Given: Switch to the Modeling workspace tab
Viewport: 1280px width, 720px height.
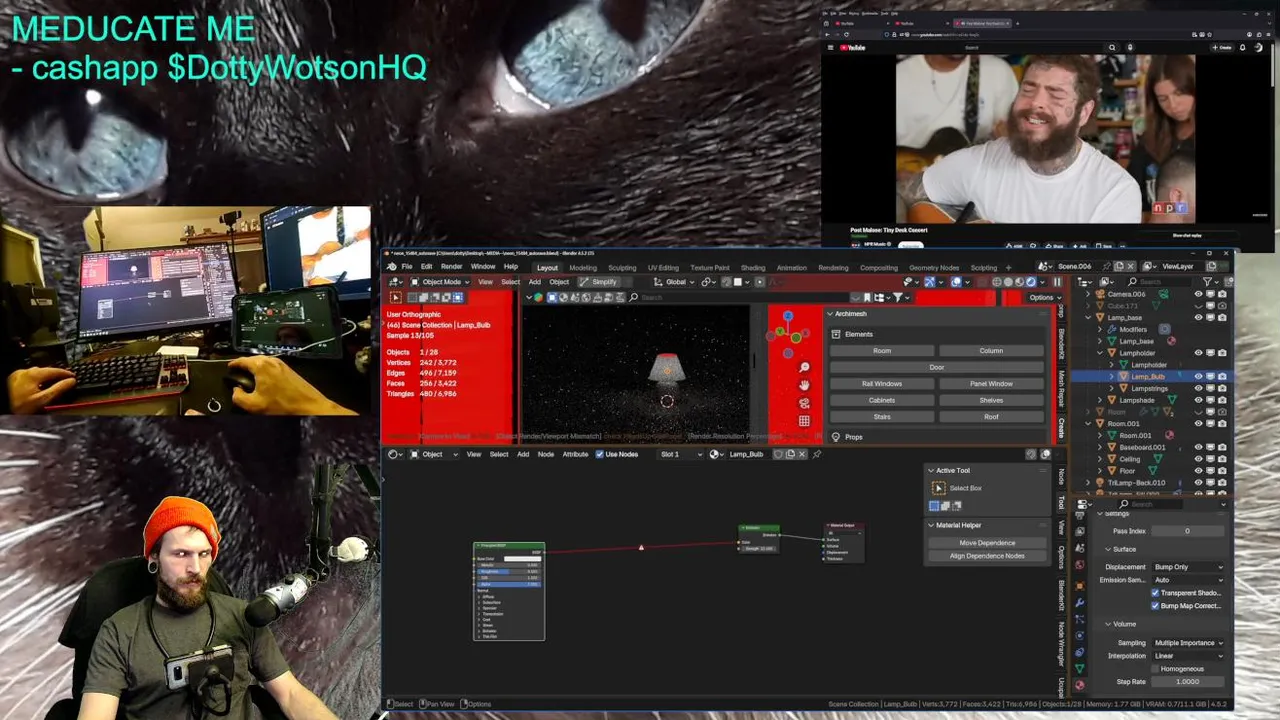Looking at the screenshot, I should point(582,268).
